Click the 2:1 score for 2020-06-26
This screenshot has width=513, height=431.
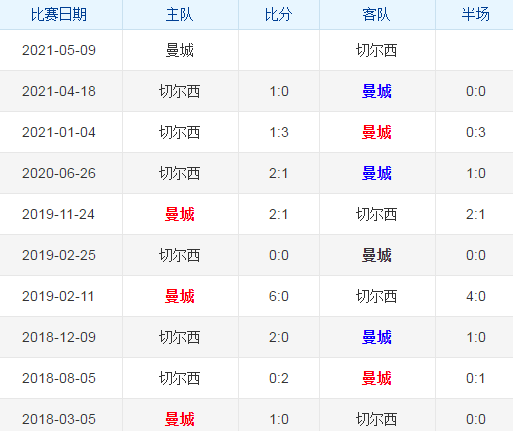(x=279, y=173)
